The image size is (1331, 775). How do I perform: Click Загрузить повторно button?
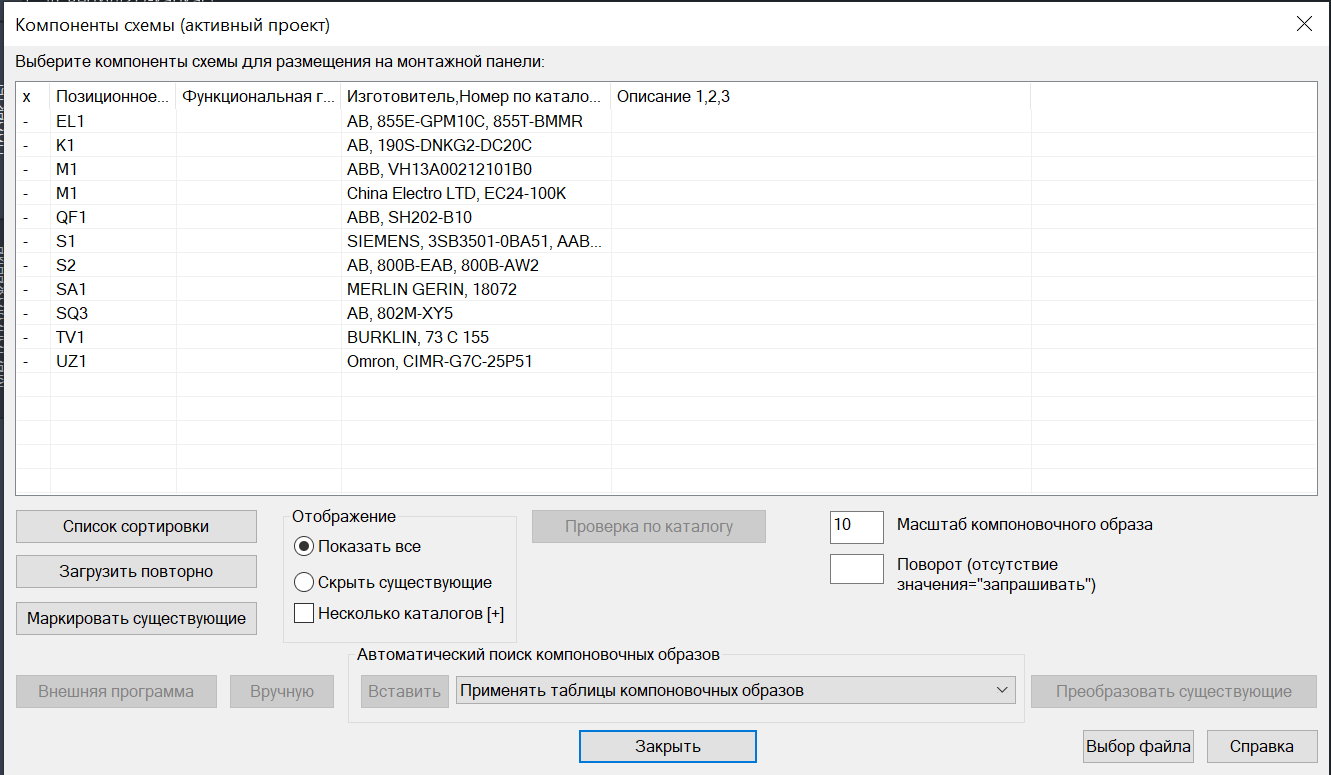tap(136, 572)
